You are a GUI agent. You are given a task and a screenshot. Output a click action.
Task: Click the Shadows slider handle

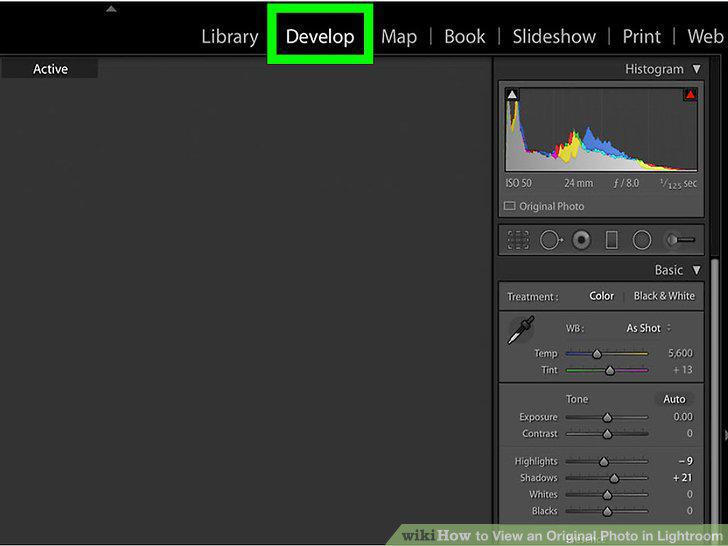click(x=614, y=478)
